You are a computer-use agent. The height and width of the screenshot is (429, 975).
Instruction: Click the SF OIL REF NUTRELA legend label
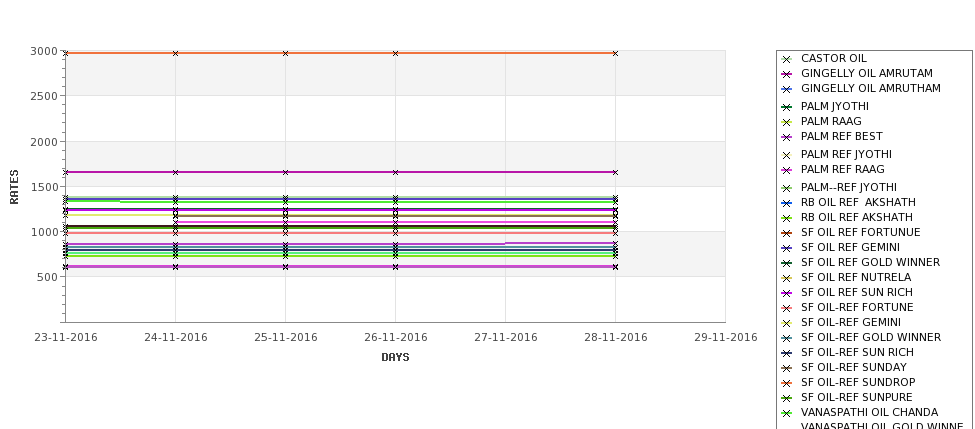pyautogui.click(x=856, y=277)
